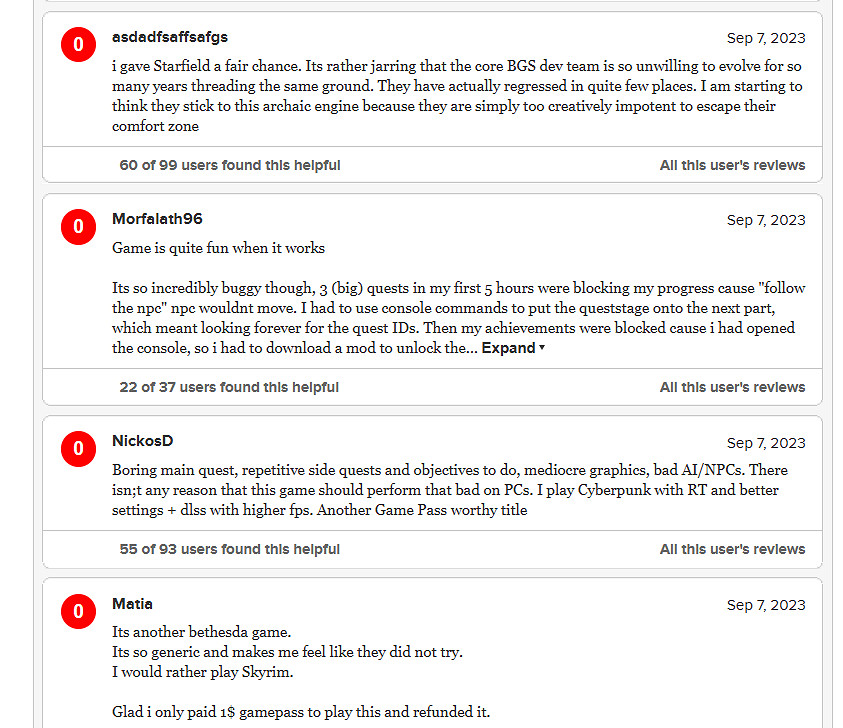Click the date on NickosD's review
Viewport: 843px width, 728px height.
coord(765,442)
